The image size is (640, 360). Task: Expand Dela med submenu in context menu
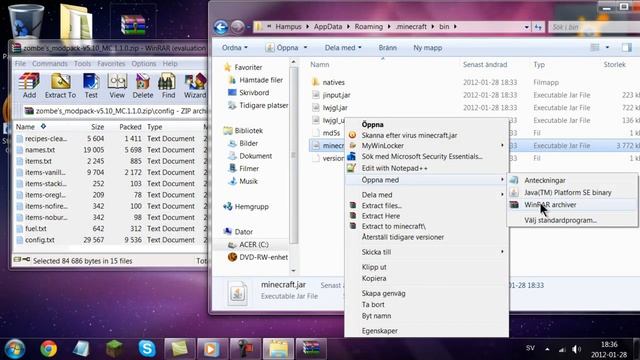502,195
